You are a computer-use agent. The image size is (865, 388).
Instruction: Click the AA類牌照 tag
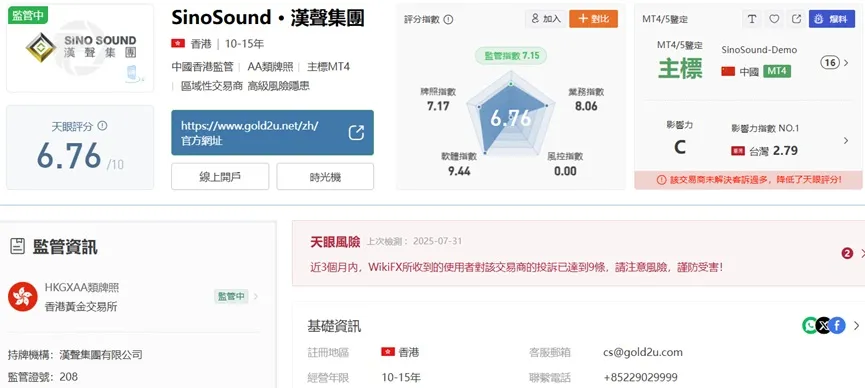tap(270, 67)
